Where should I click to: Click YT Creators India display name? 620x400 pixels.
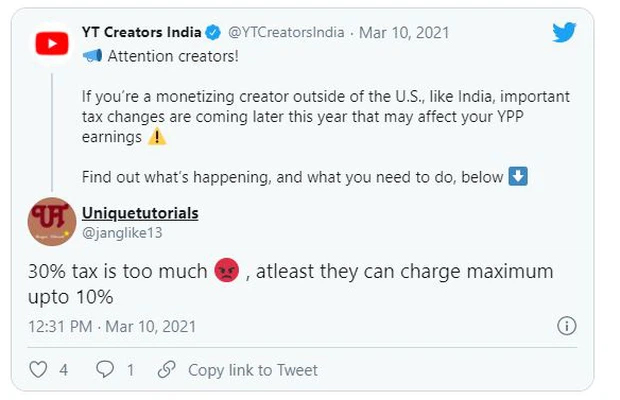tap(142, 32)
